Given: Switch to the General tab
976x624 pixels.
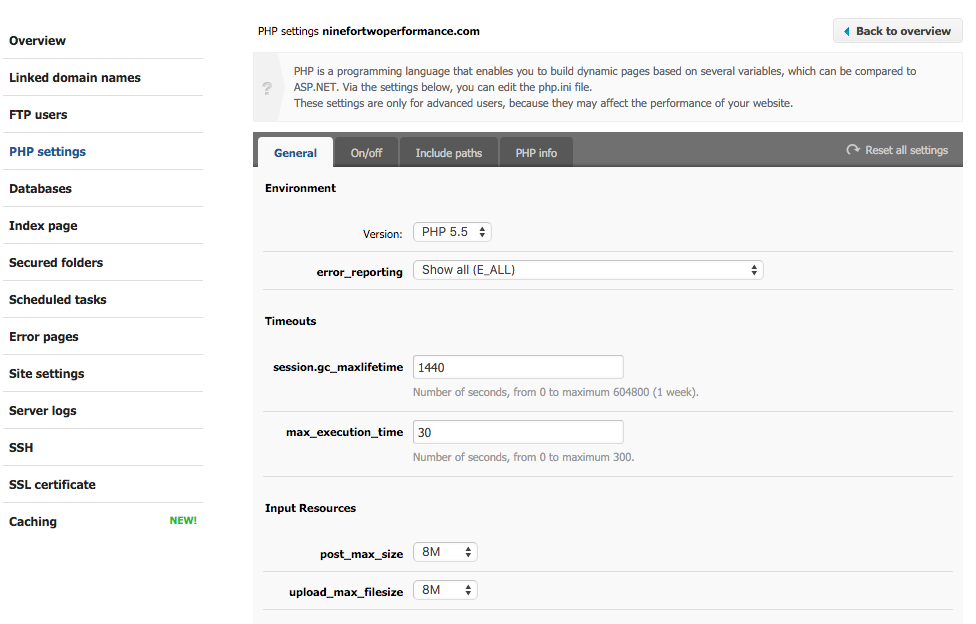Looking at the screenshot, I should pyautogui.click(x=295, y=153).
